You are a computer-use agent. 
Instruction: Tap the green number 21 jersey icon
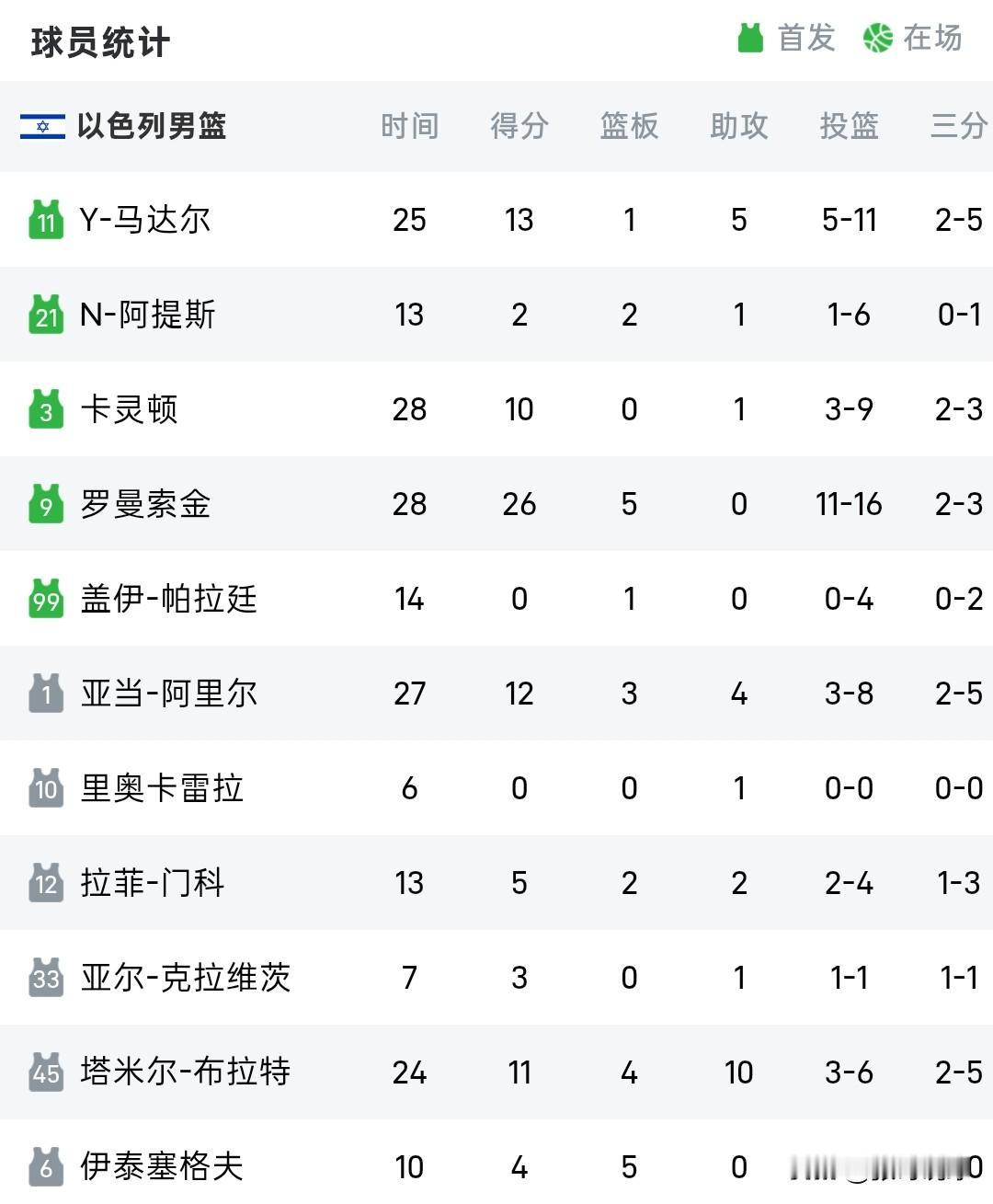tap(46, 315)
